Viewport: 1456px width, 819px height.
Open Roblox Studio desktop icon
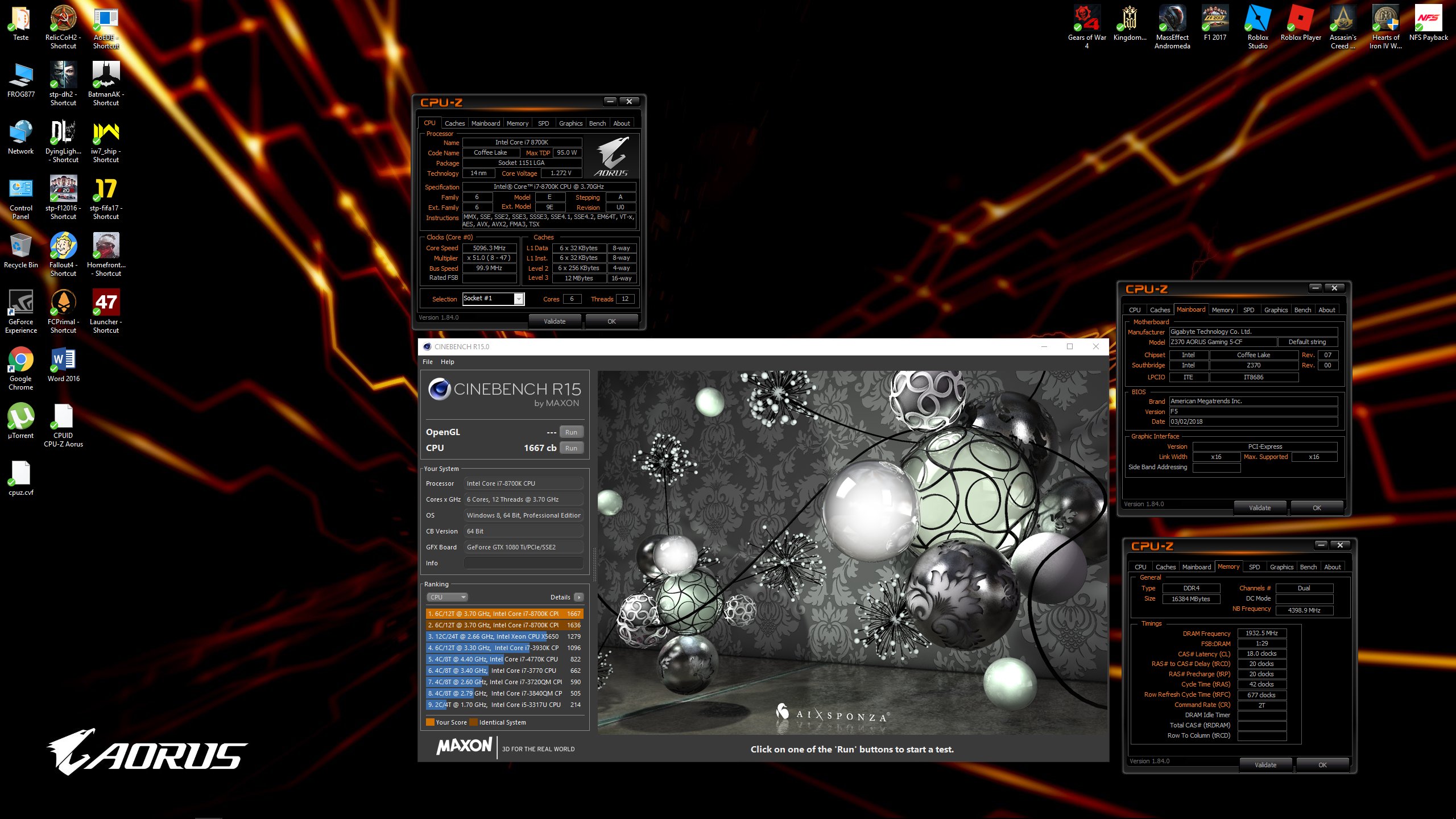click(x=1258, y=27)
